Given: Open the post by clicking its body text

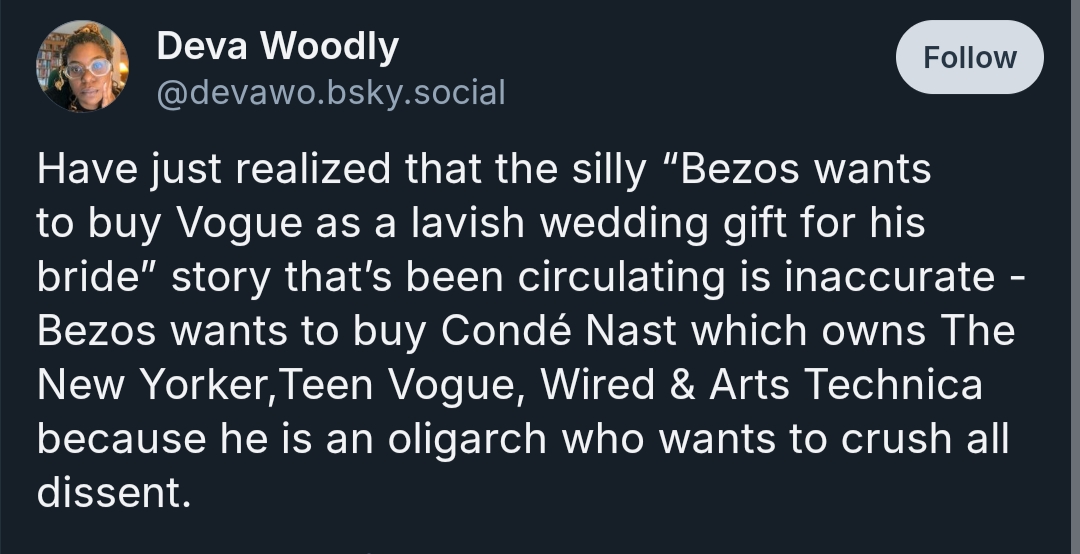Looking at the screenshot, I should [x=520, y=330].
